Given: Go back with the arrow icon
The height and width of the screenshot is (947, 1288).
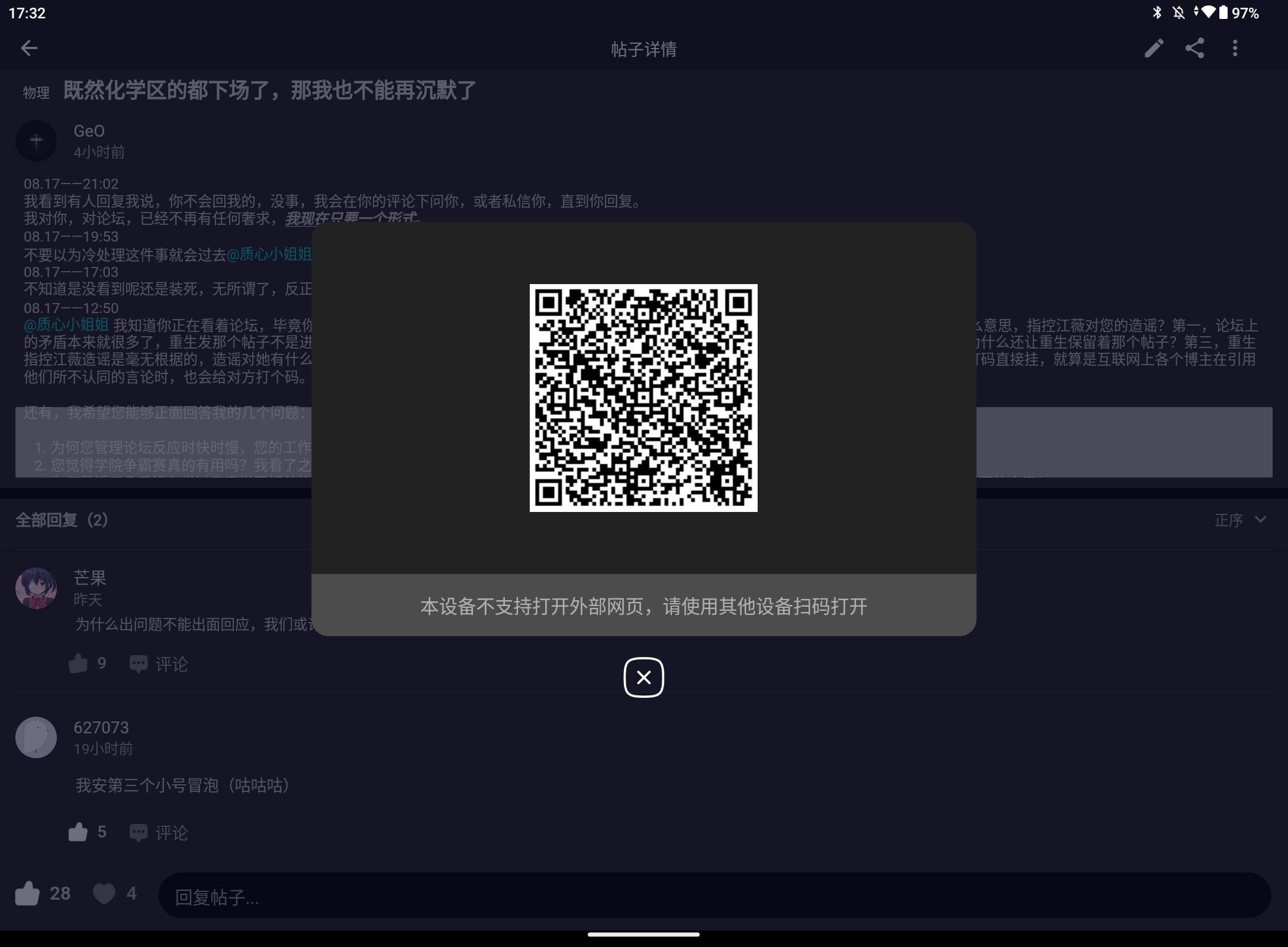Looking at the screenshot, I should tap(29, 48).
